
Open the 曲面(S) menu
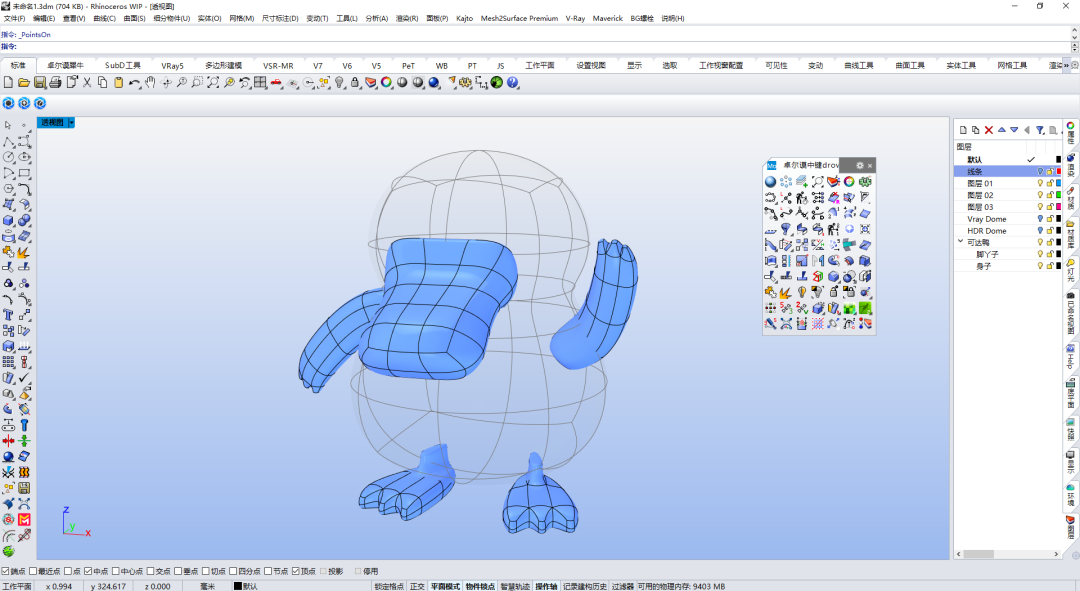[x=134, y=19]
